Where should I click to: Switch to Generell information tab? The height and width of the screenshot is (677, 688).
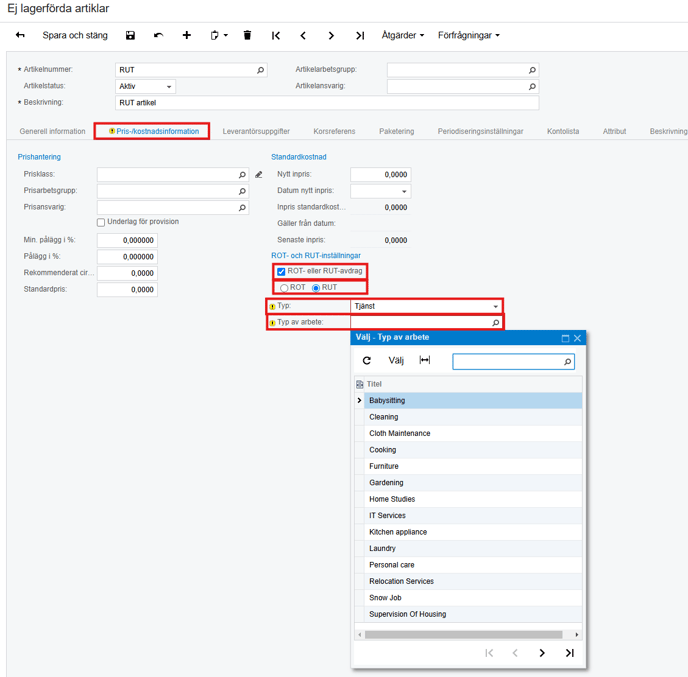coord(53,131)
